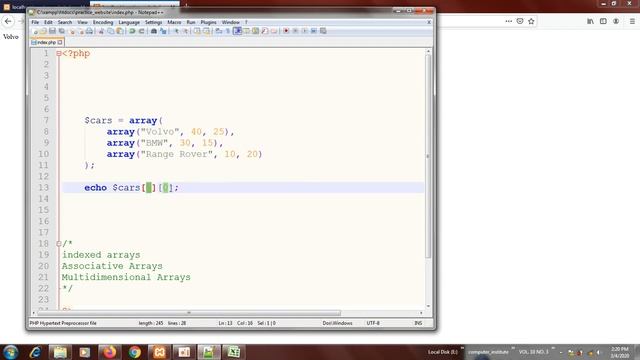The image size is (640, 360).
Task: Click 'Associative Arrays' comment text
Action: pos(112,266)
